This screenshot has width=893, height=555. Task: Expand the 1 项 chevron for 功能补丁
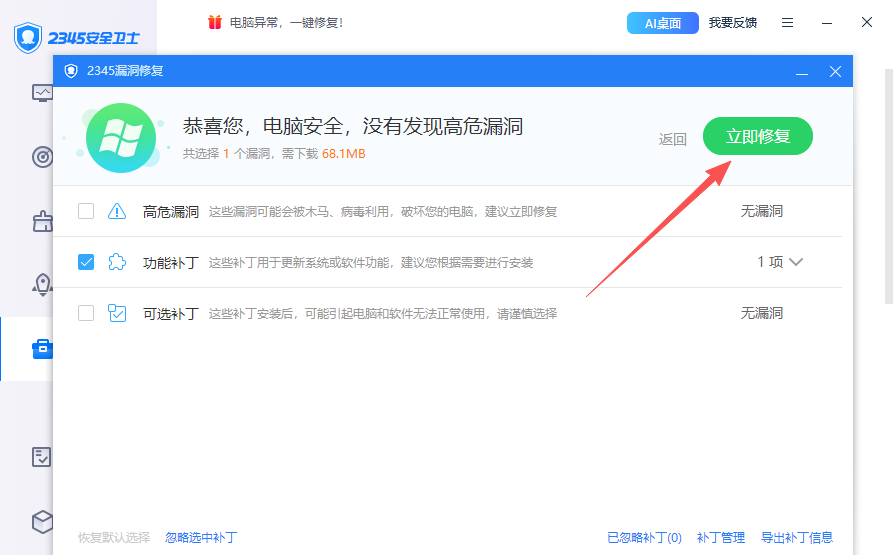[x=796, y=262]
